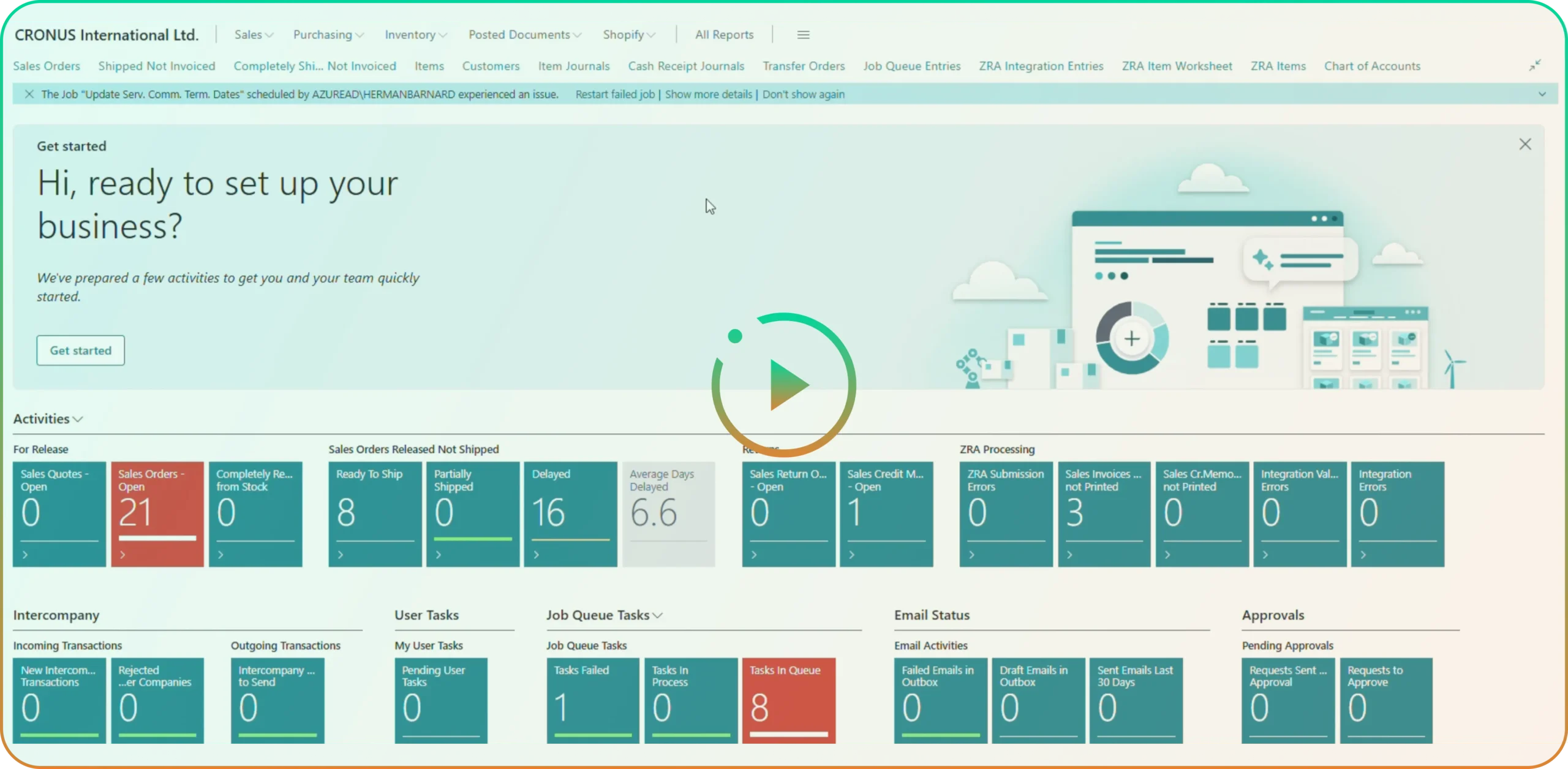Expand the Job Queue Tasks heading dropdown
The image size is (1568, 769).
(657, 615)
